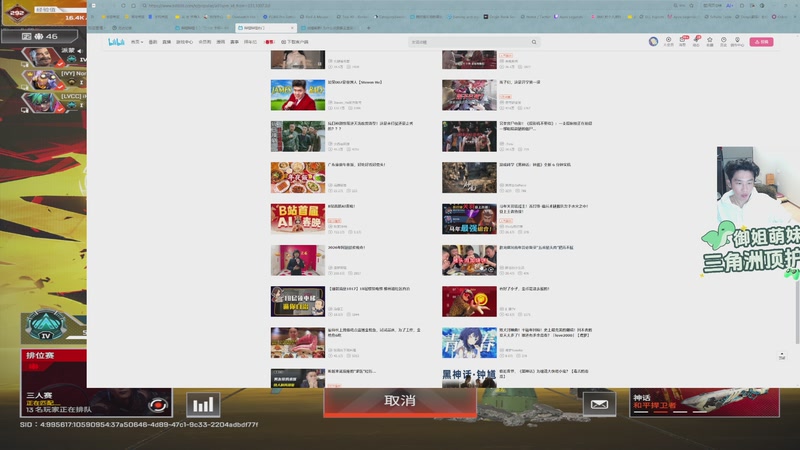
Task: Click the speaker icon beside 派蒙
Action: (80, 51)
